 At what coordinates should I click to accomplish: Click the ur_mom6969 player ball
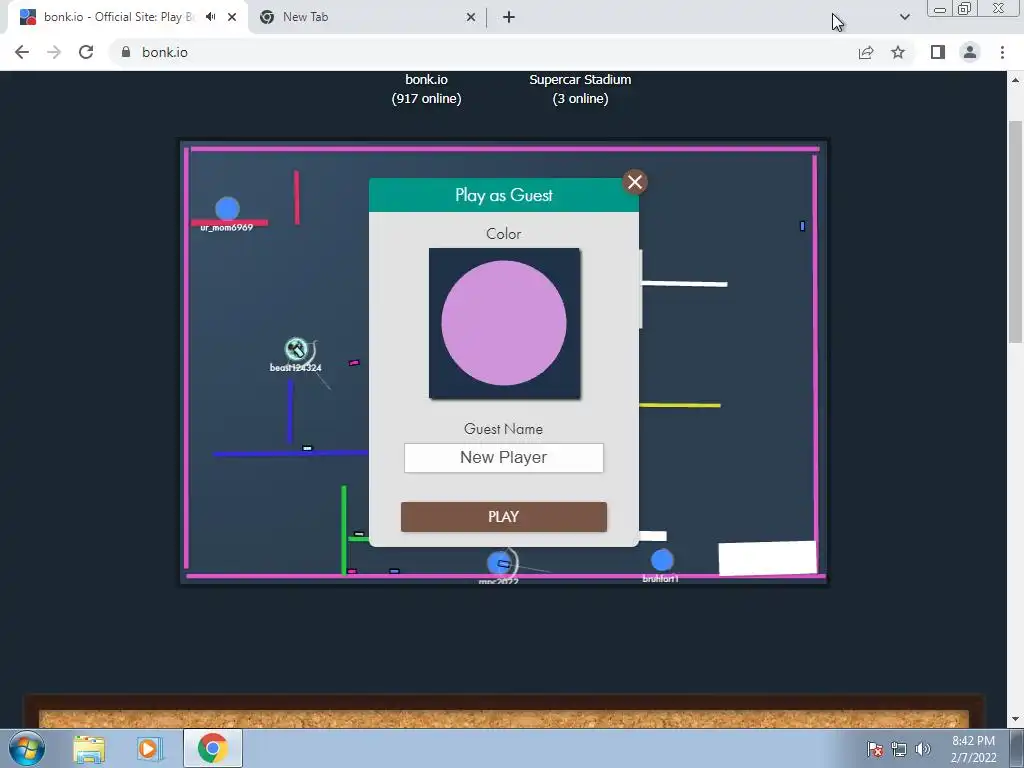click(x=227, y=208)
